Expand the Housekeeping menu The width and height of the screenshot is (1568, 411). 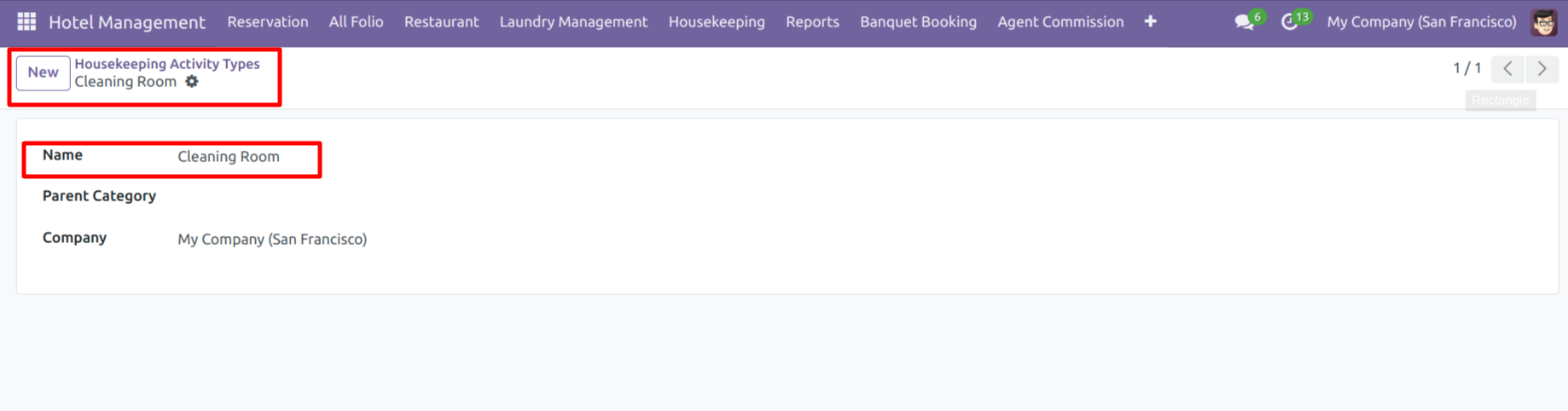(717, 22)
